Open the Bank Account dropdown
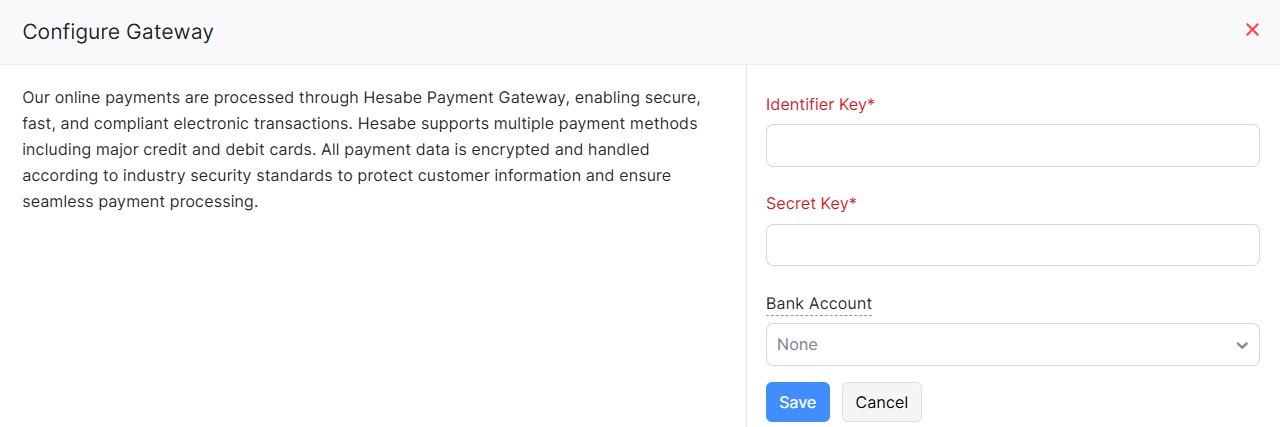 click(x=1012, y=344)
